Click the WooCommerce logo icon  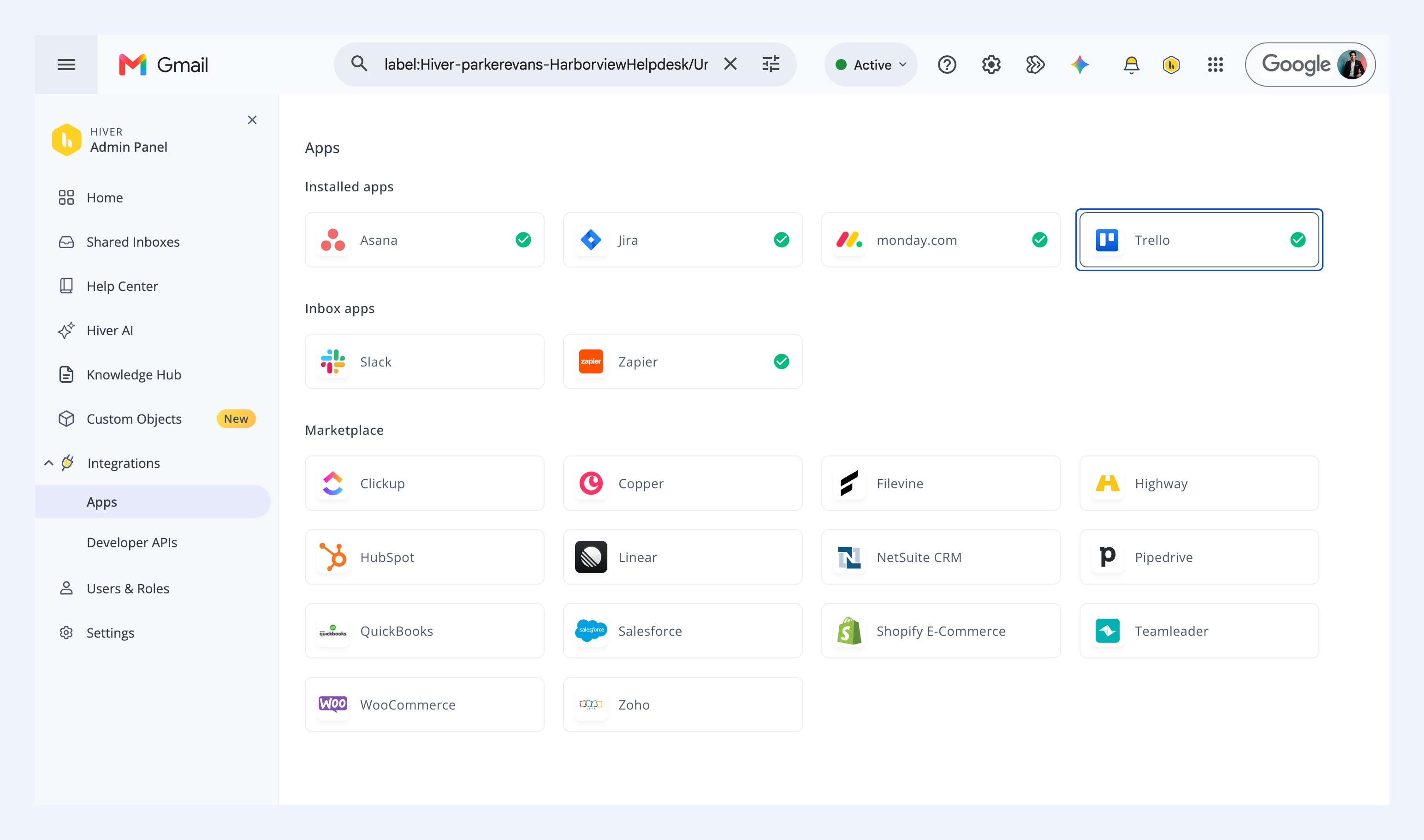click(333, 704)
